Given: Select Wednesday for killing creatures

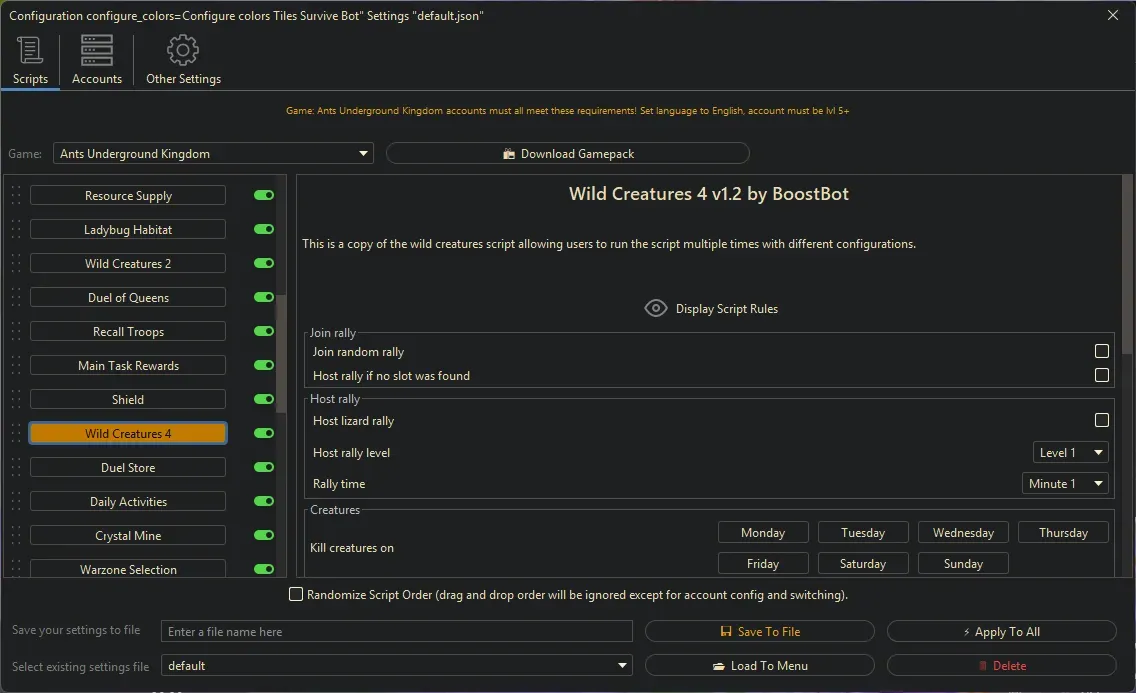Looking at the screenshot, I should pyautogui.click(x=963, y=533).
